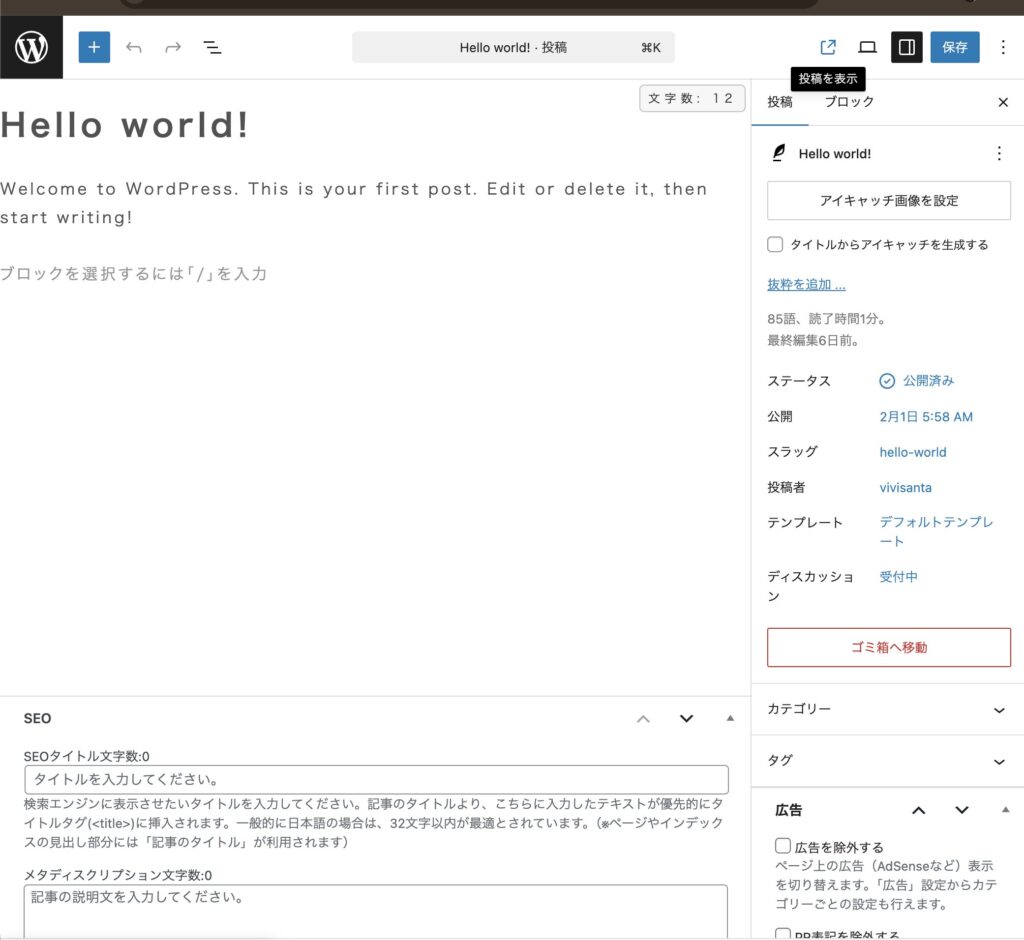Screen dimensions: 1024x940
Task: Open the document overview list icon
Action: pyautogui.click(x=212, y=47)
